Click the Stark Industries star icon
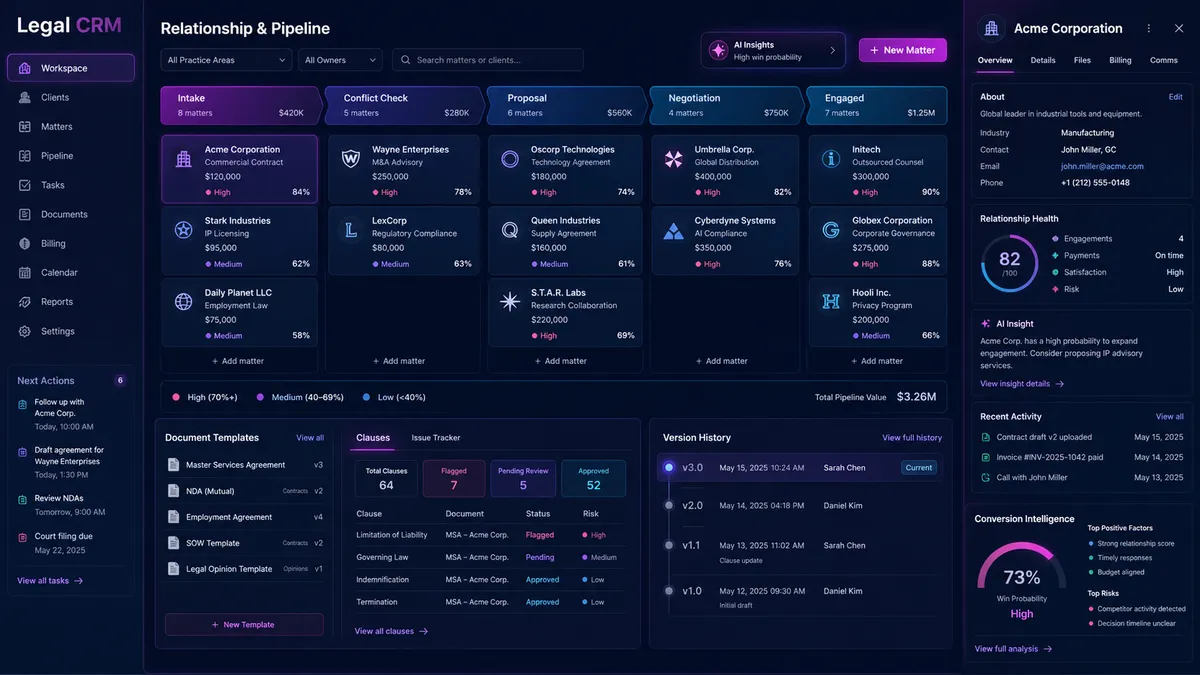This screenshot has width=1200, height=675. click(x=184, y=230)
